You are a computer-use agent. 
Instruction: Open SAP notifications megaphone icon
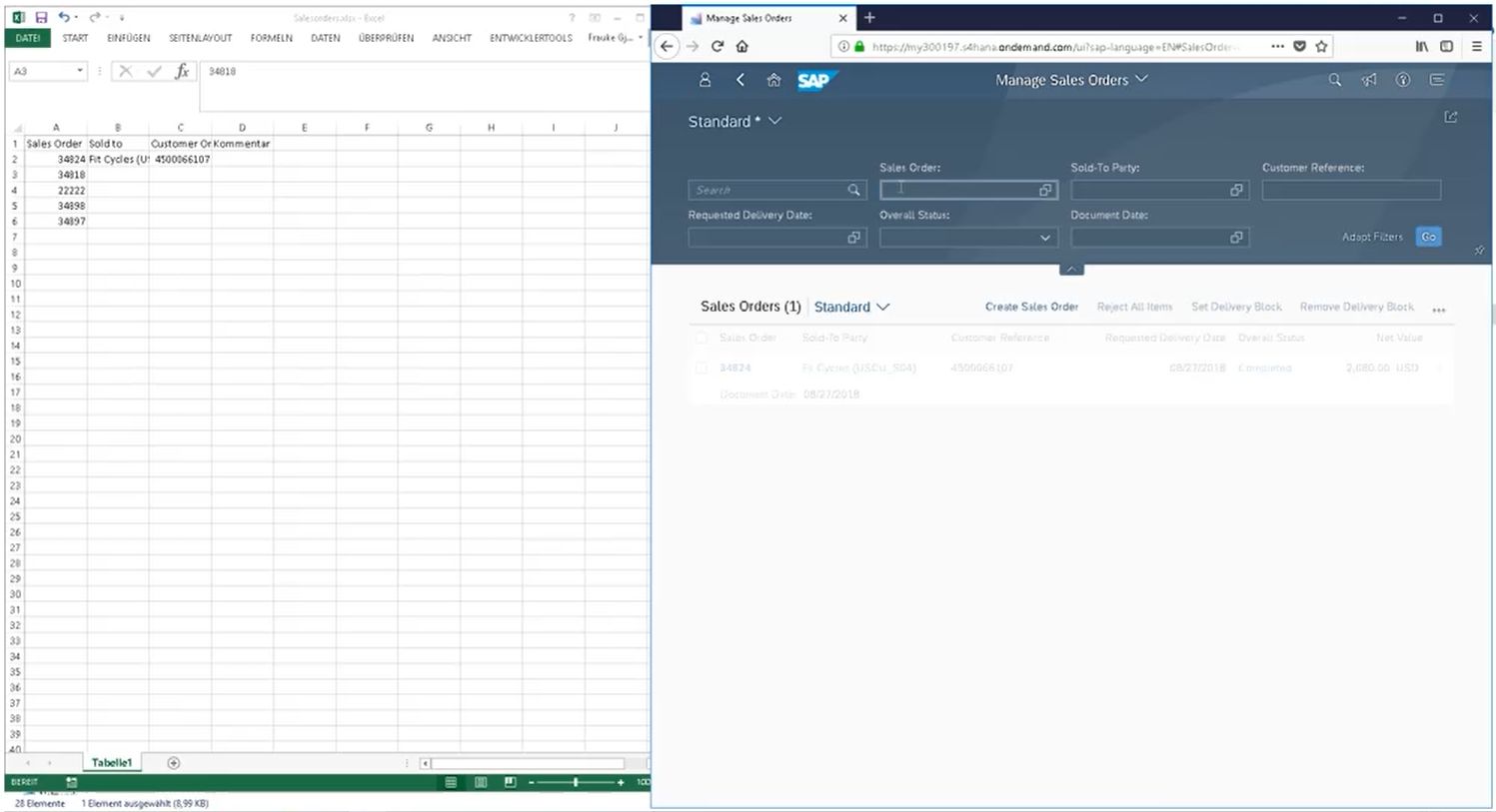pos(1369,80)
